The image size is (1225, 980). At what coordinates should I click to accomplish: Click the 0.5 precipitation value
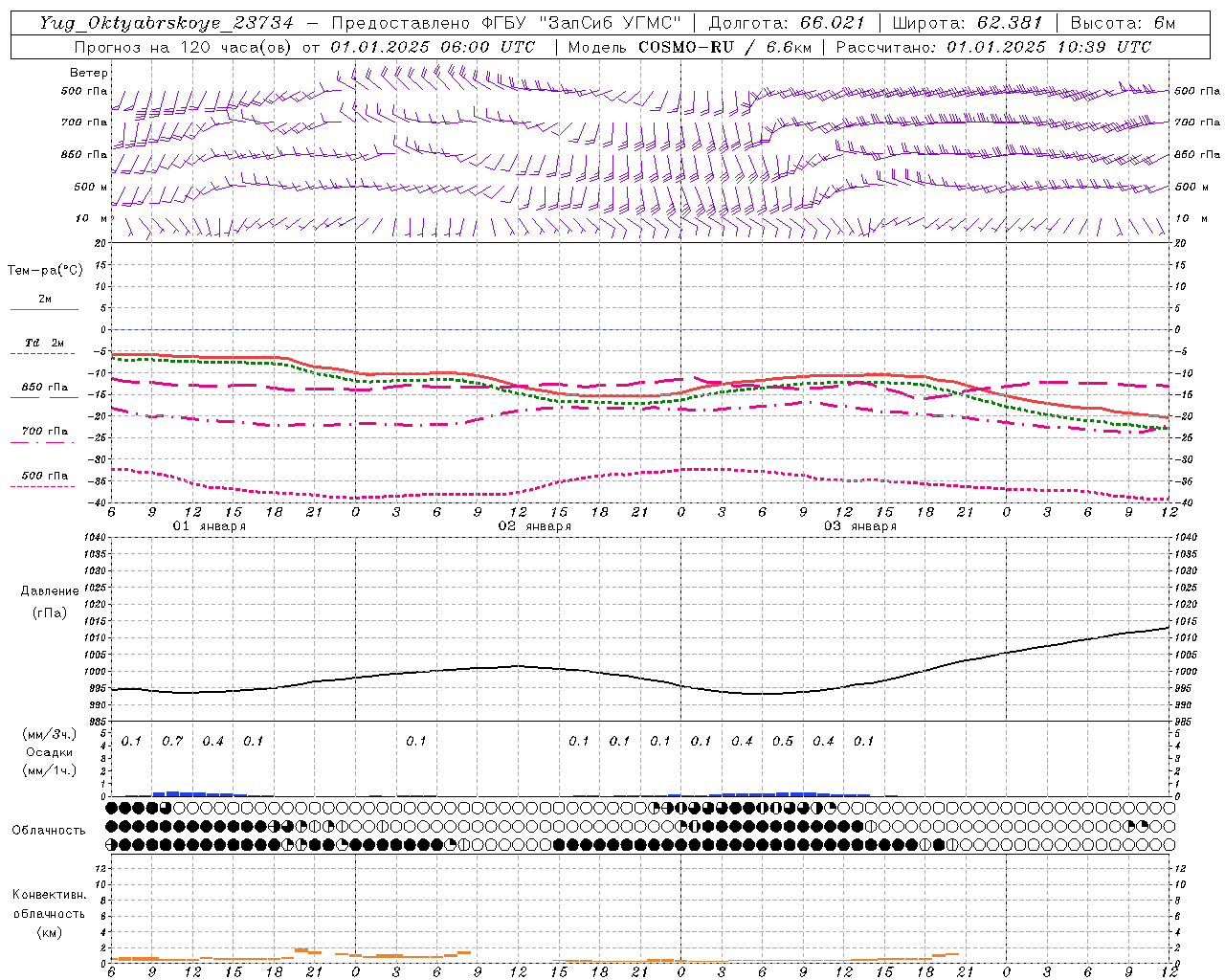pyautogui.click(x=783, y=742)
